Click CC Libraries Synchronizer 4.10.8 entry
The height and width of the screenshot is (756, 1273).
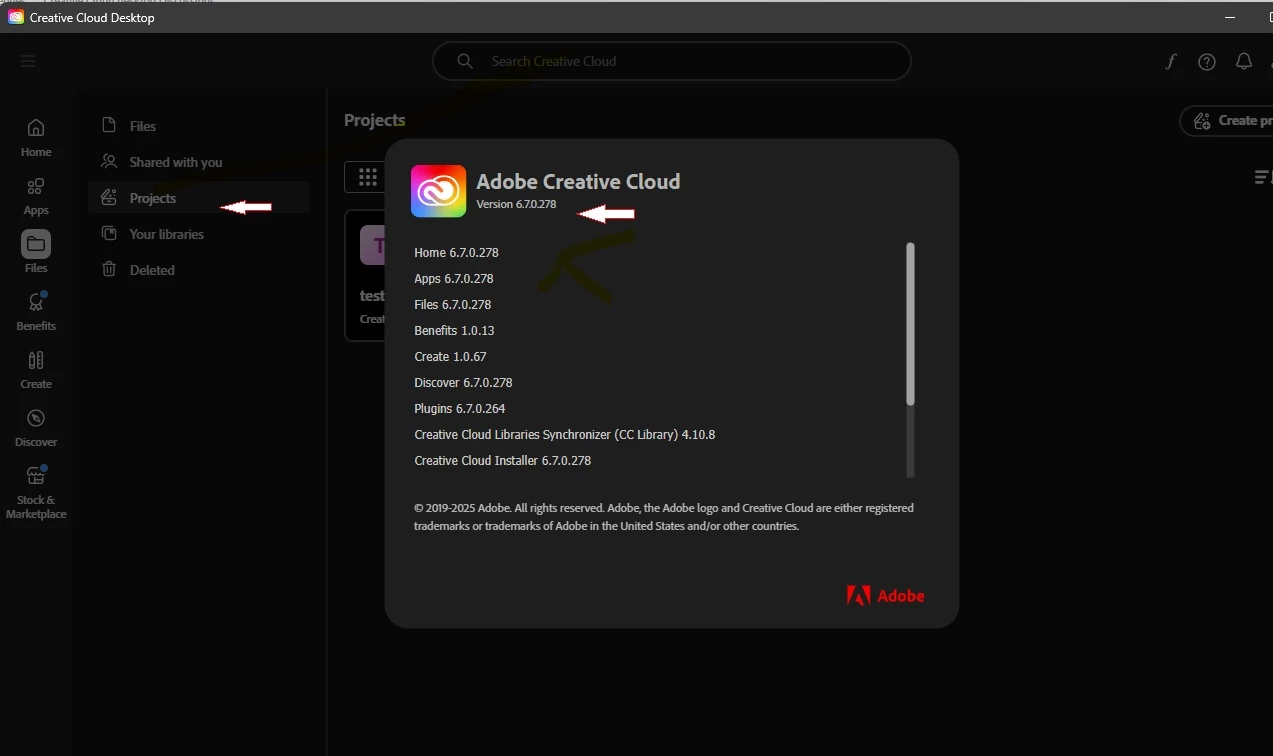click(x=565, y=435)
